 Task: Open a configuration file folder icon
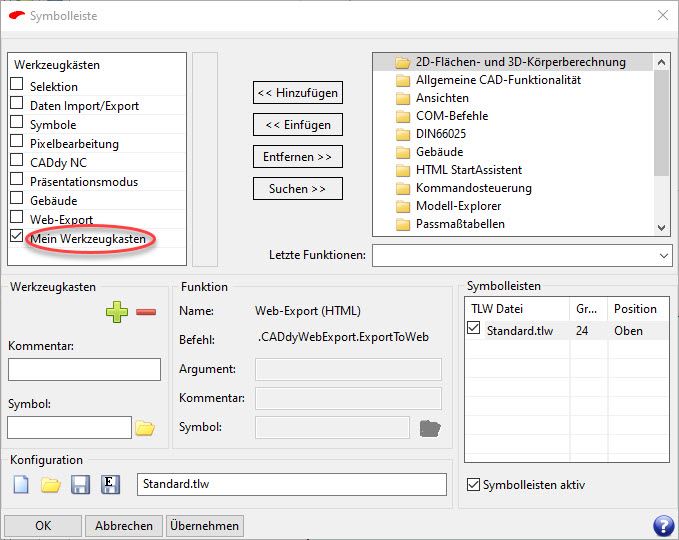coord(51,485)
